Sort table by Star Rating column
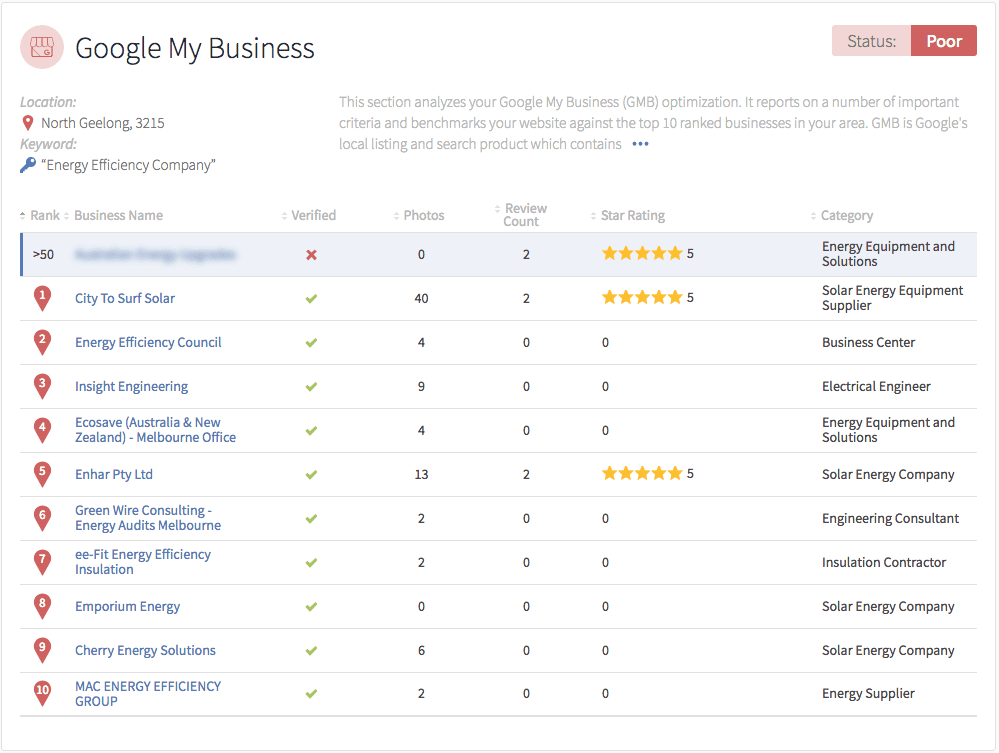 628,215
